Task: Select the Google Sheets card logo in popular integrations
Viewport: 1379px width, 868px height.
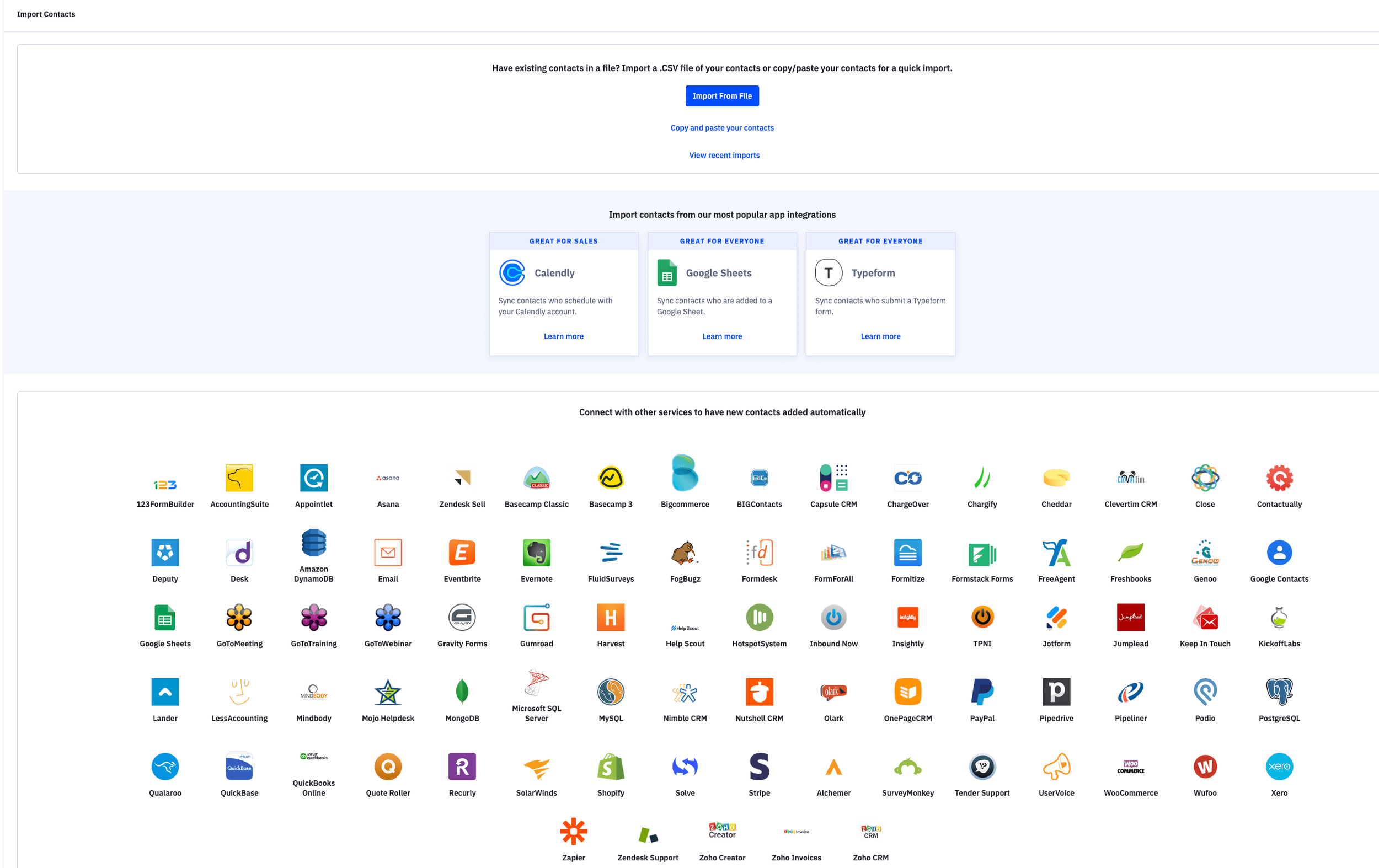Action: [x=666, y=272]
